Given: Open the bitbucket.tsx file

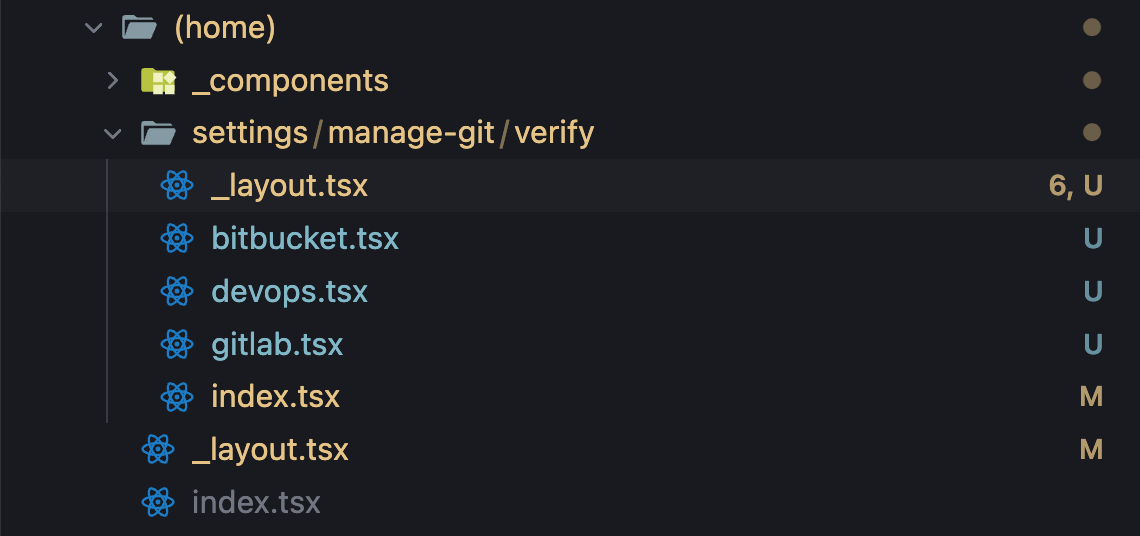Looking at the screenshot, I should 305,239.
